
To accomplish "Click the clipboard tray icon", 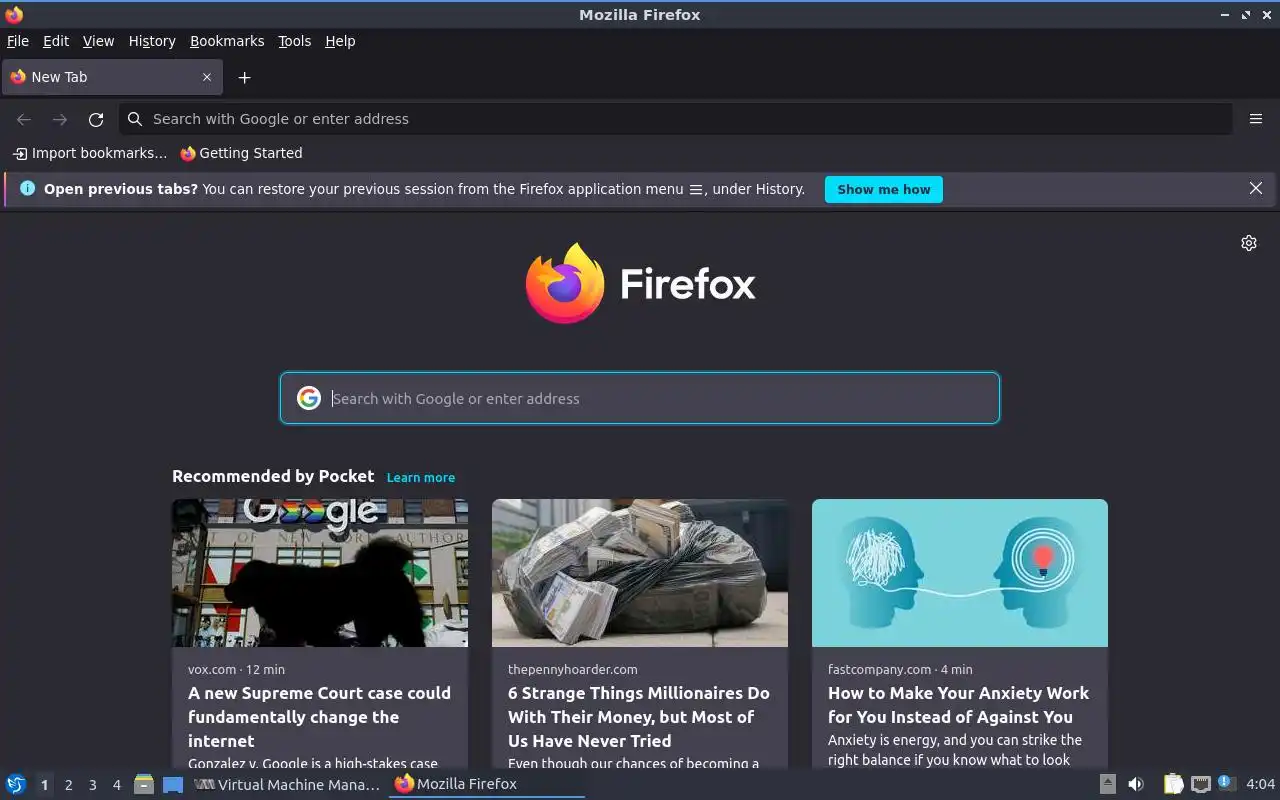I will pyautogui.click(x=1173, y=784).
